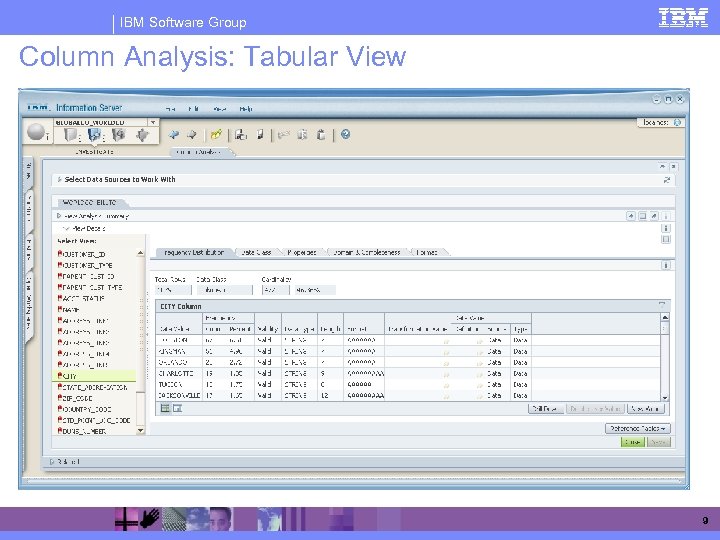Select COUNTRY_CODE in the column list

pos(84,409)
